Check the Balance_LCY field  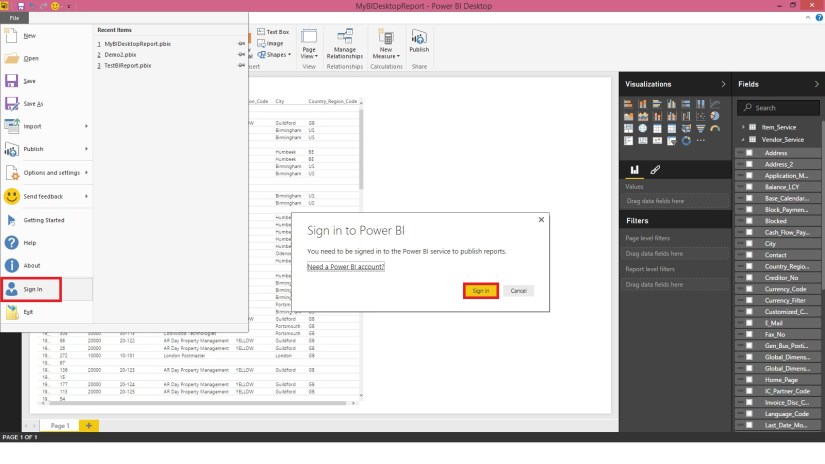(749, 187)
